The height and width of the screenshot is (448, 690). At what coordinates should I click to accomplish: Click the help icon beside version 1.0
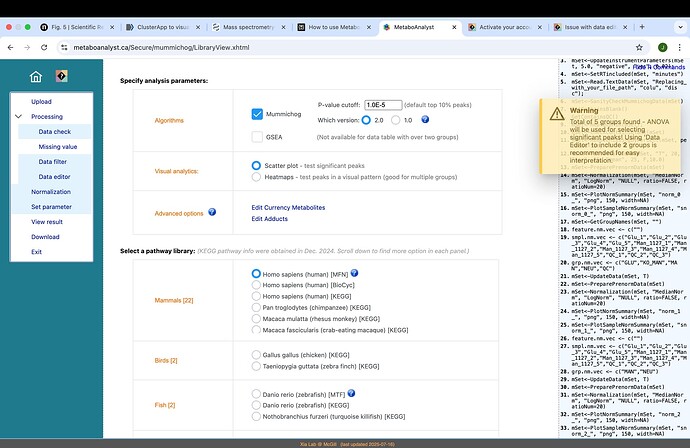click(425, 119)
